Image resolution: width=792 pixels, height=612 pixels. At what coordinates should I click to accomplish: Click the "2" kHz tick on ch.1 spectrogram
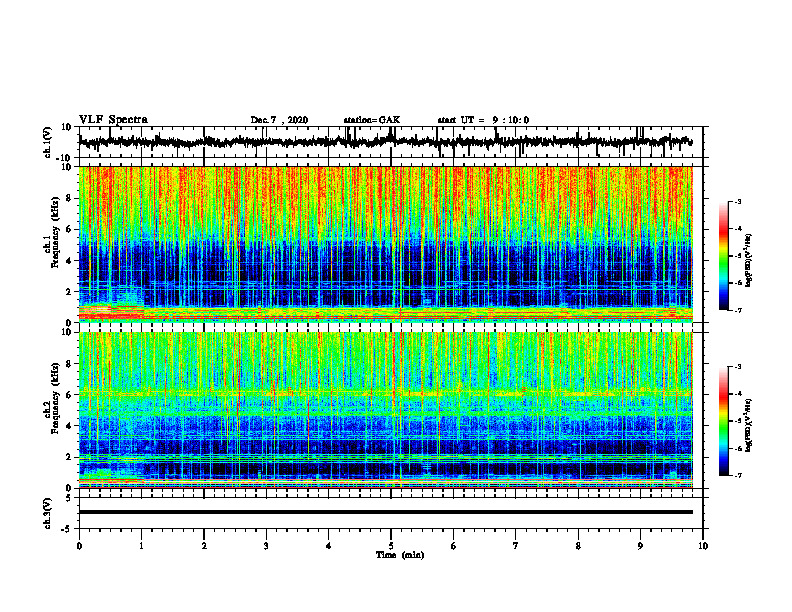tap(69, 291)
